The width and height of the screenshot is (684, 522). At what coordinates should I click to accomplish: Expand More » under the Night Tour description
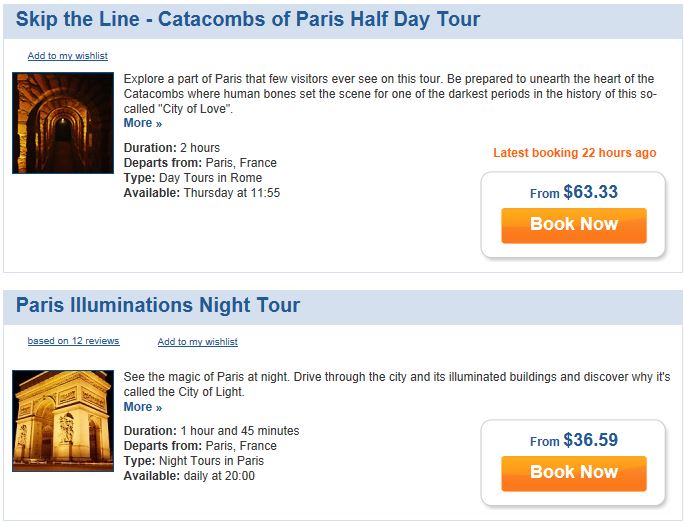[143, 407]
